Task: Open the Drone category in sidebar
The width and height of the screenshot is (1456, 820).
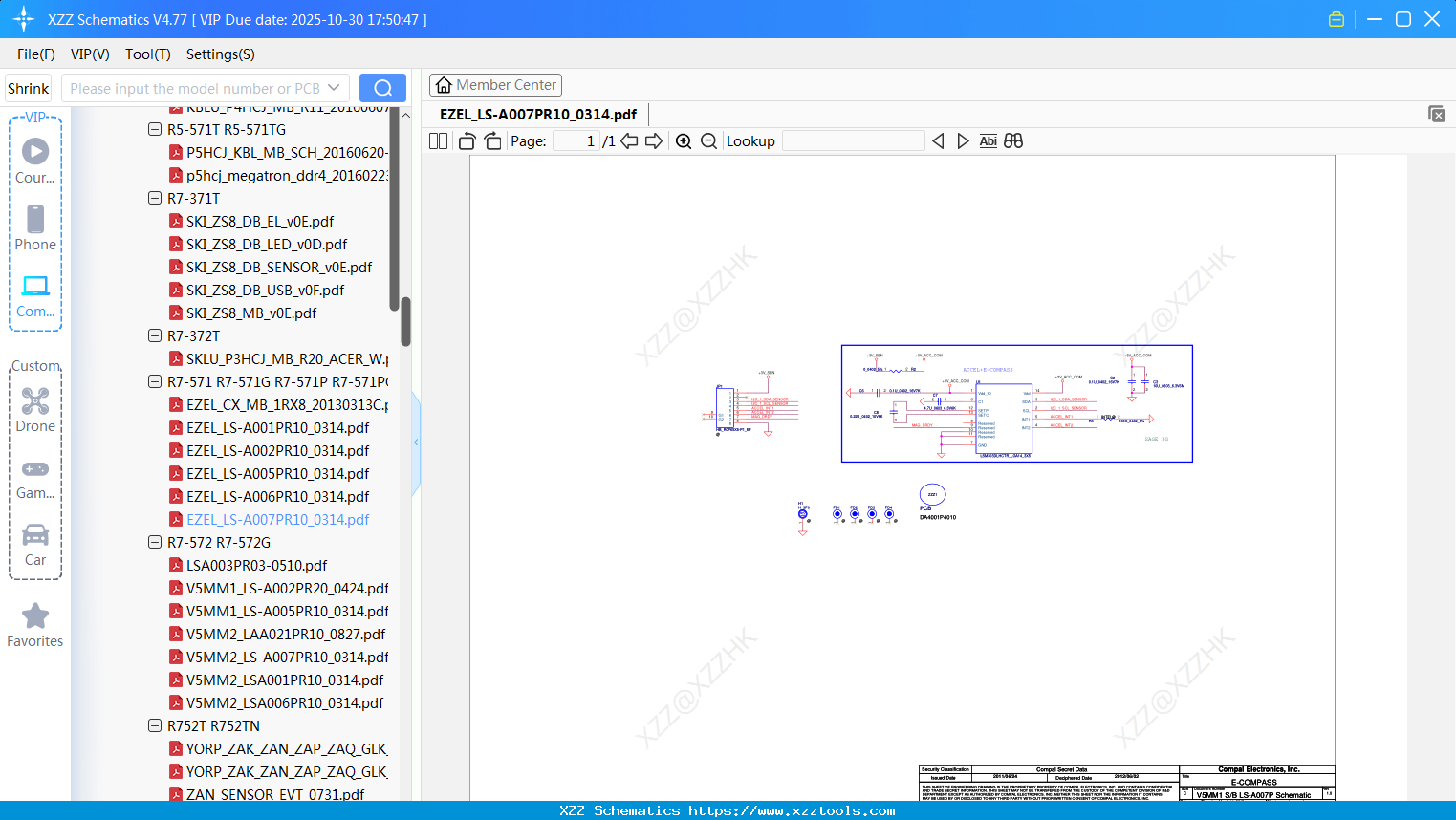Action: pos(35,410)
